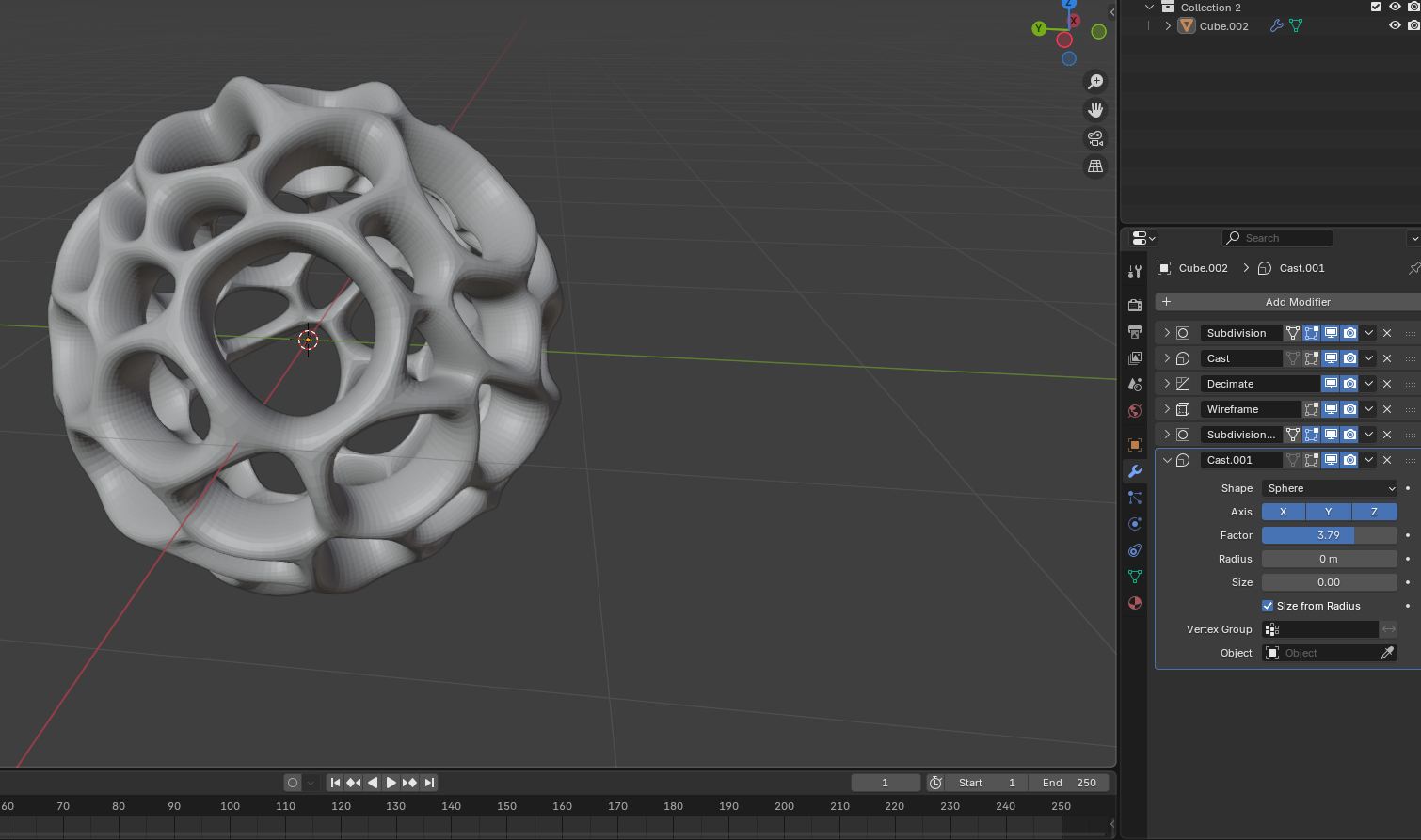Screen dimensions: 1421x840
Task: Expand Cube.002 in the outliner
Action: point(1168,26)
